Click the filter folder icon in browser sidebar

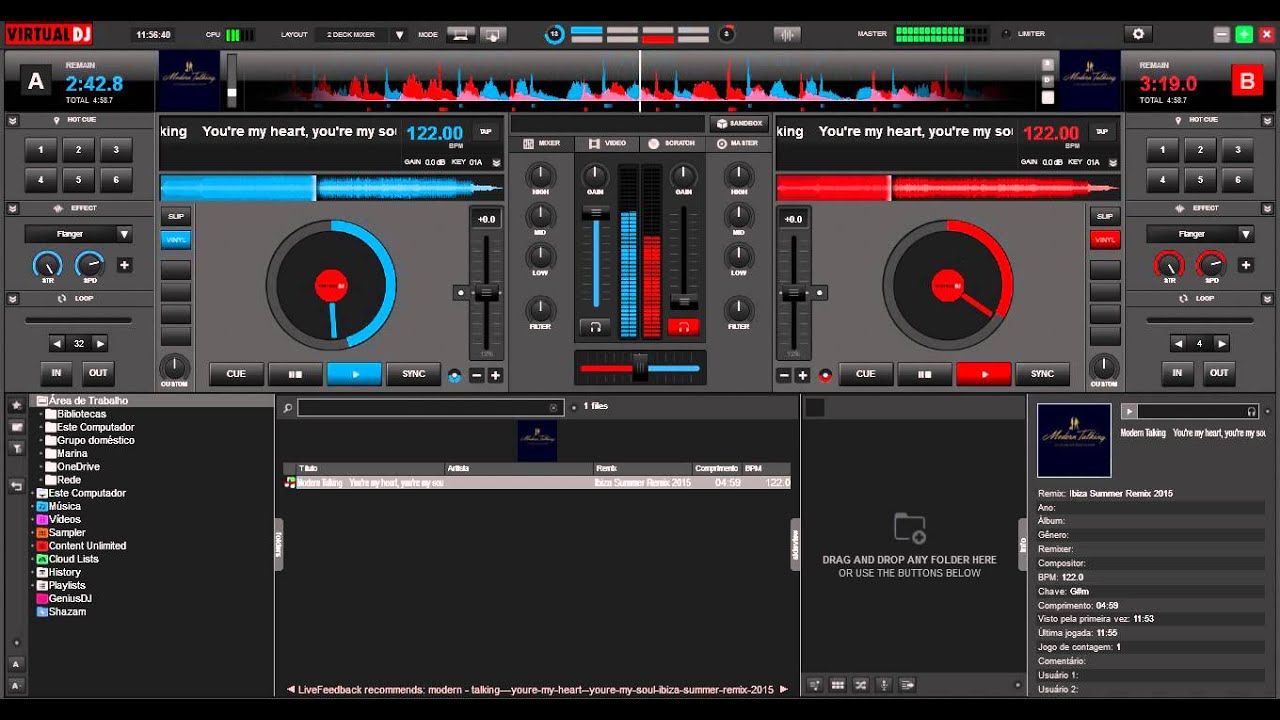16,448
